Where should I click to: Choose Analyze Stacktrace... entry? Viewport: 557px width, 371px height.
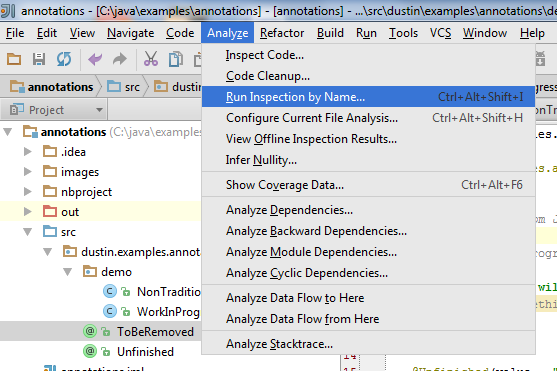(368, 344)
